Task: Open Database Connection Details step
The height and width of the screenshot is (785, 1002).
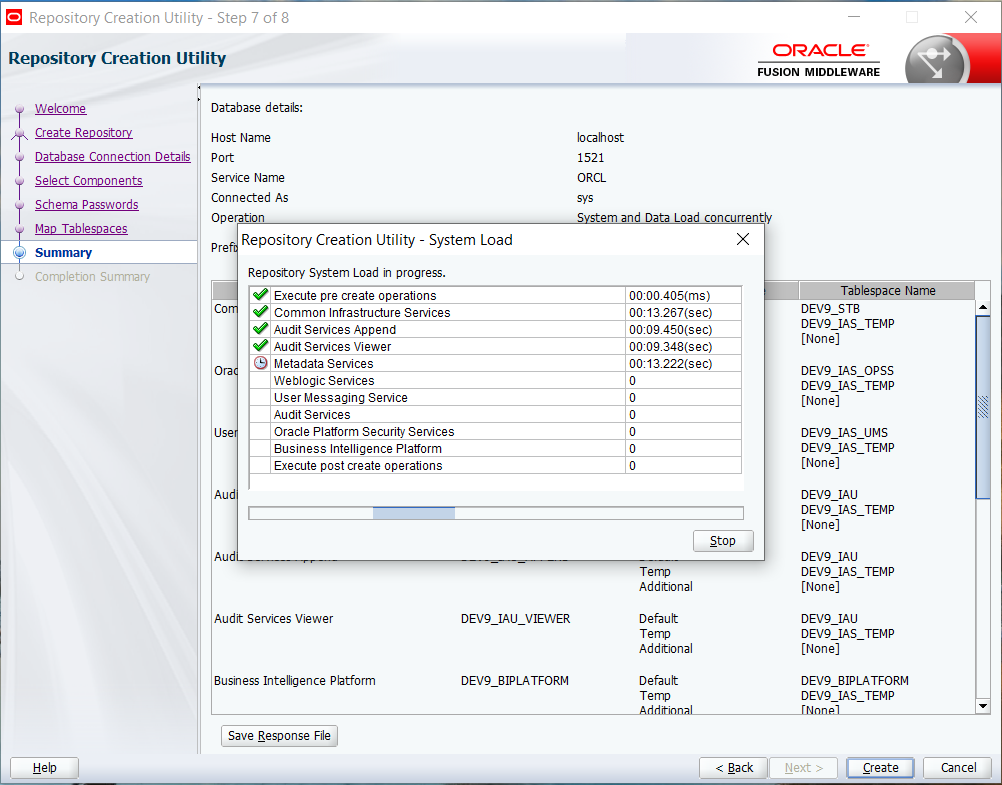Action: pyautogui.click(x=112, y=157)
